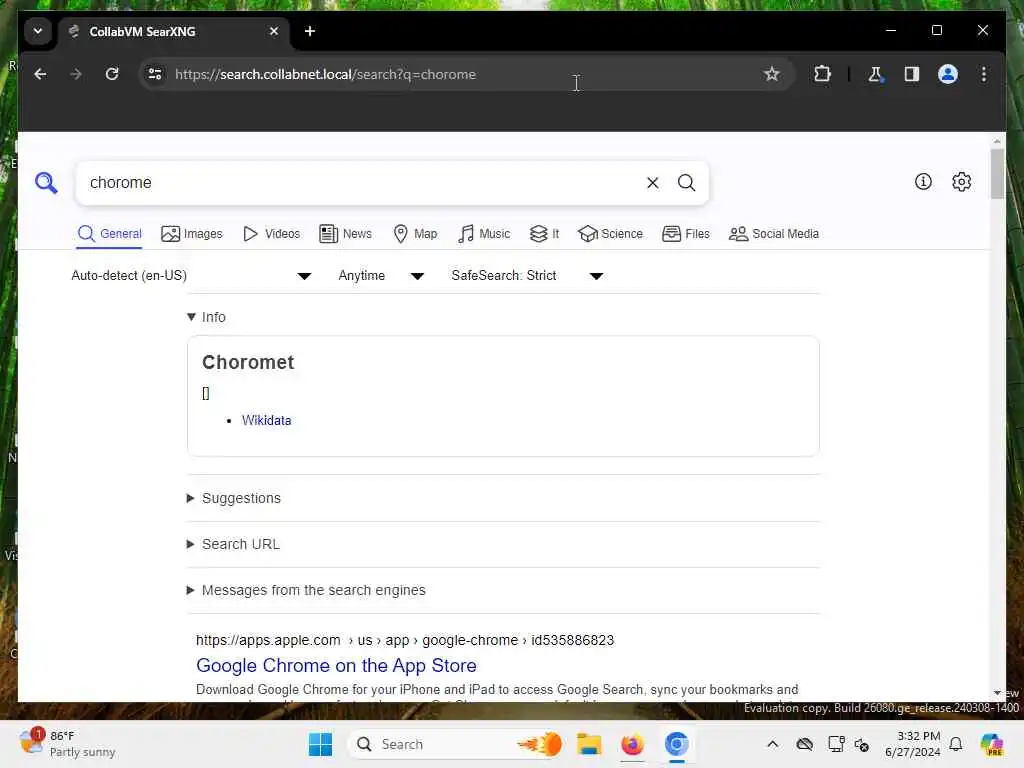Switch to the Science tab

pyautogui.click(x=610, y=234)
